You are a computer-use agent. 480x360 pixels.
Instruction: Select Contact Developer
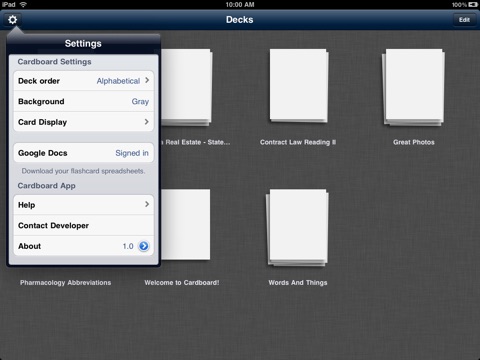(84, 225)
